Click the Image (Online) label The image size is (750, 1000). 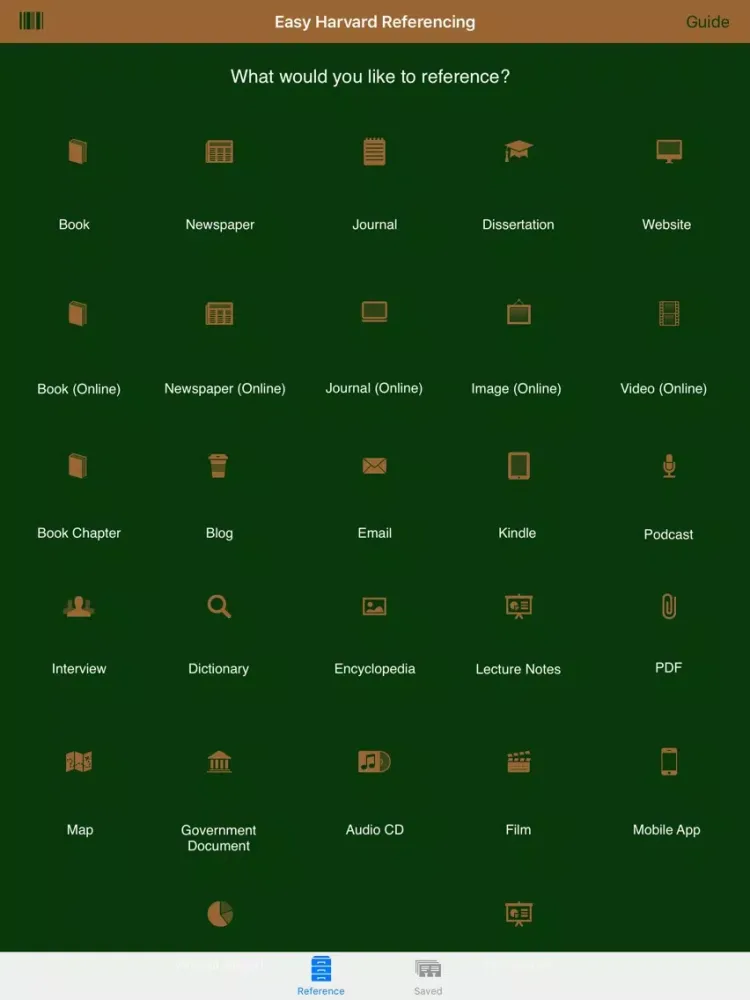tap(517, 389)
